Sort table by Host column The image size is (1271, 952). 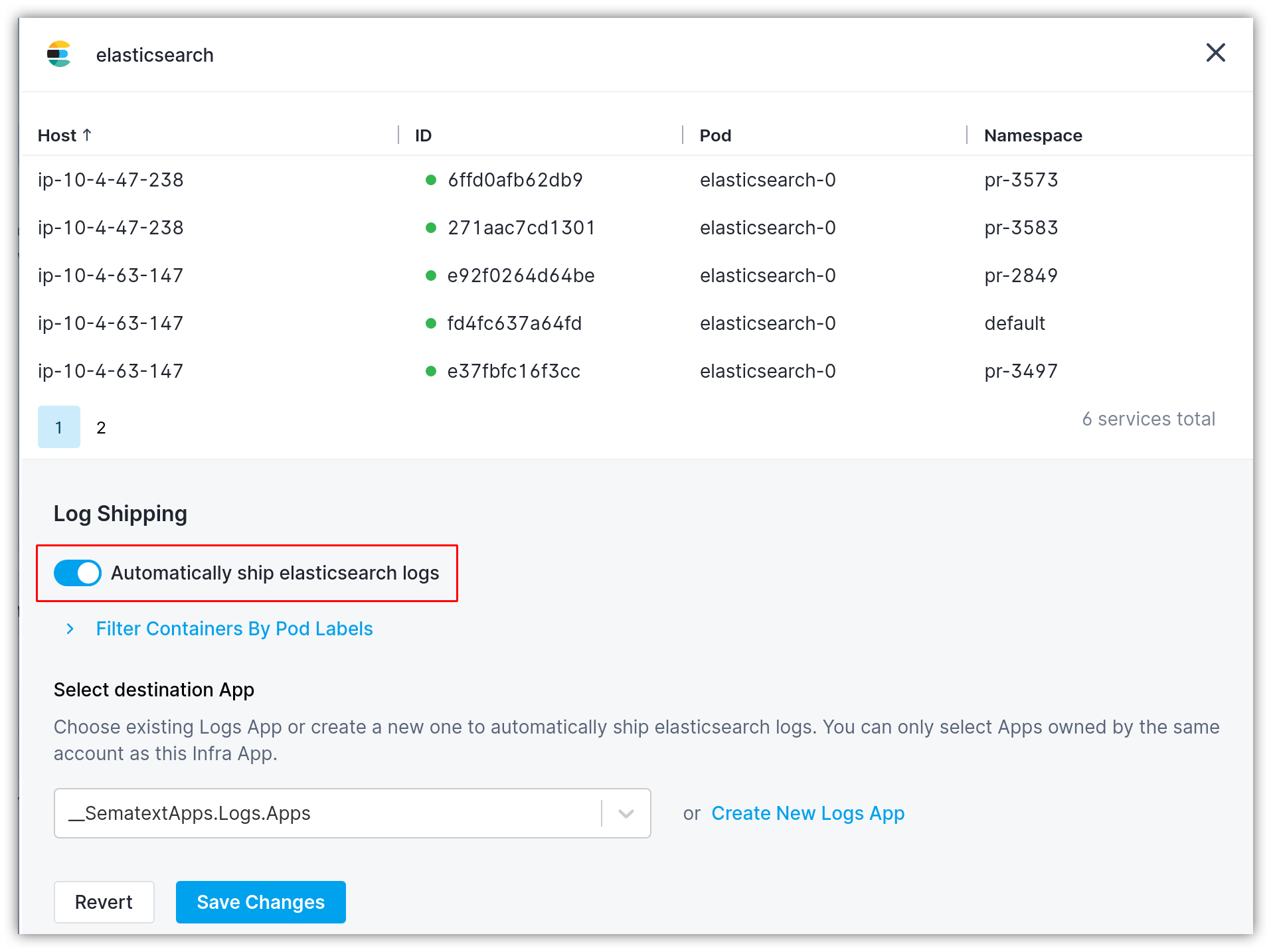(x=64, y=135)
